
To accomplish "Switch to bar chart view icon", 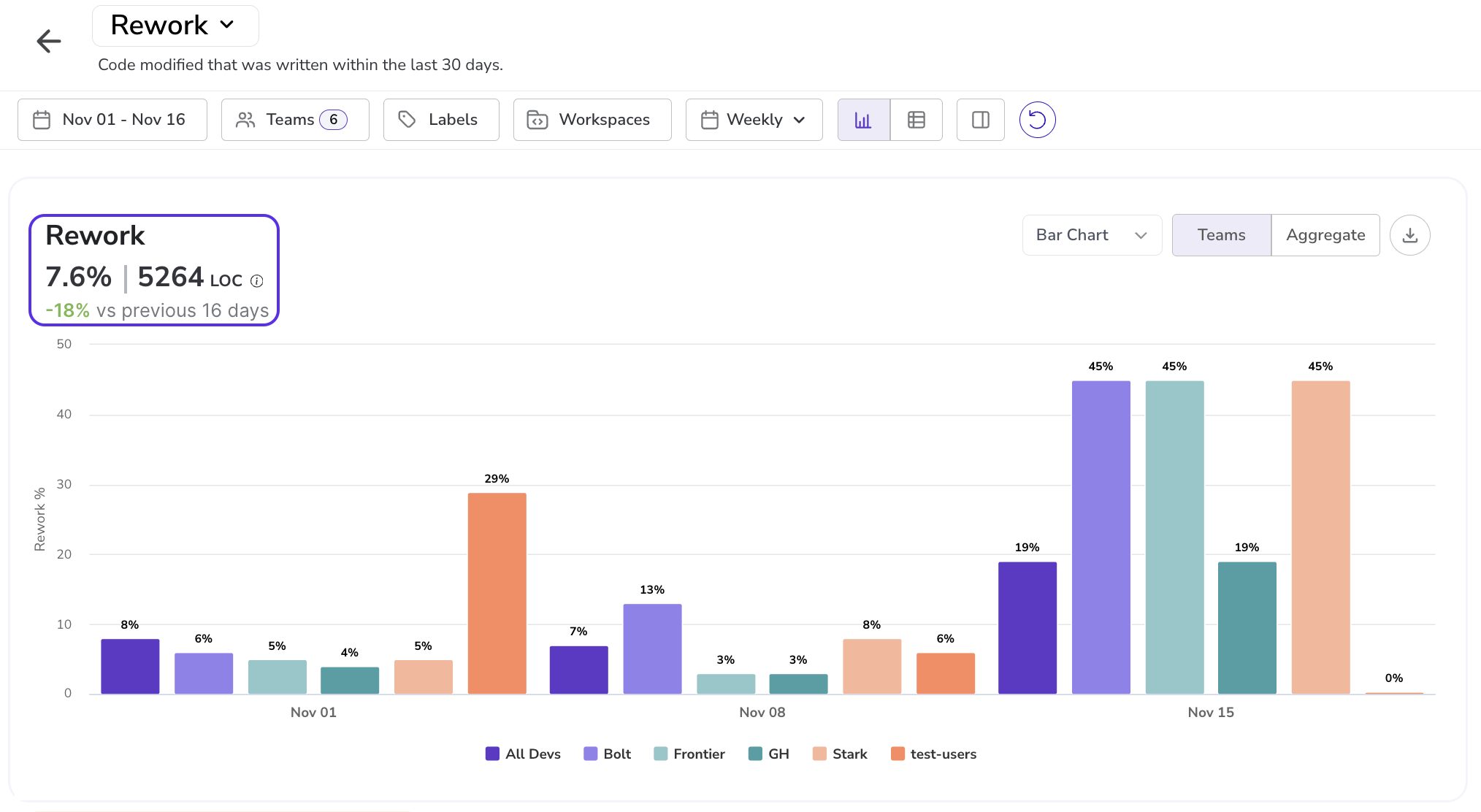I will (863, 120).
